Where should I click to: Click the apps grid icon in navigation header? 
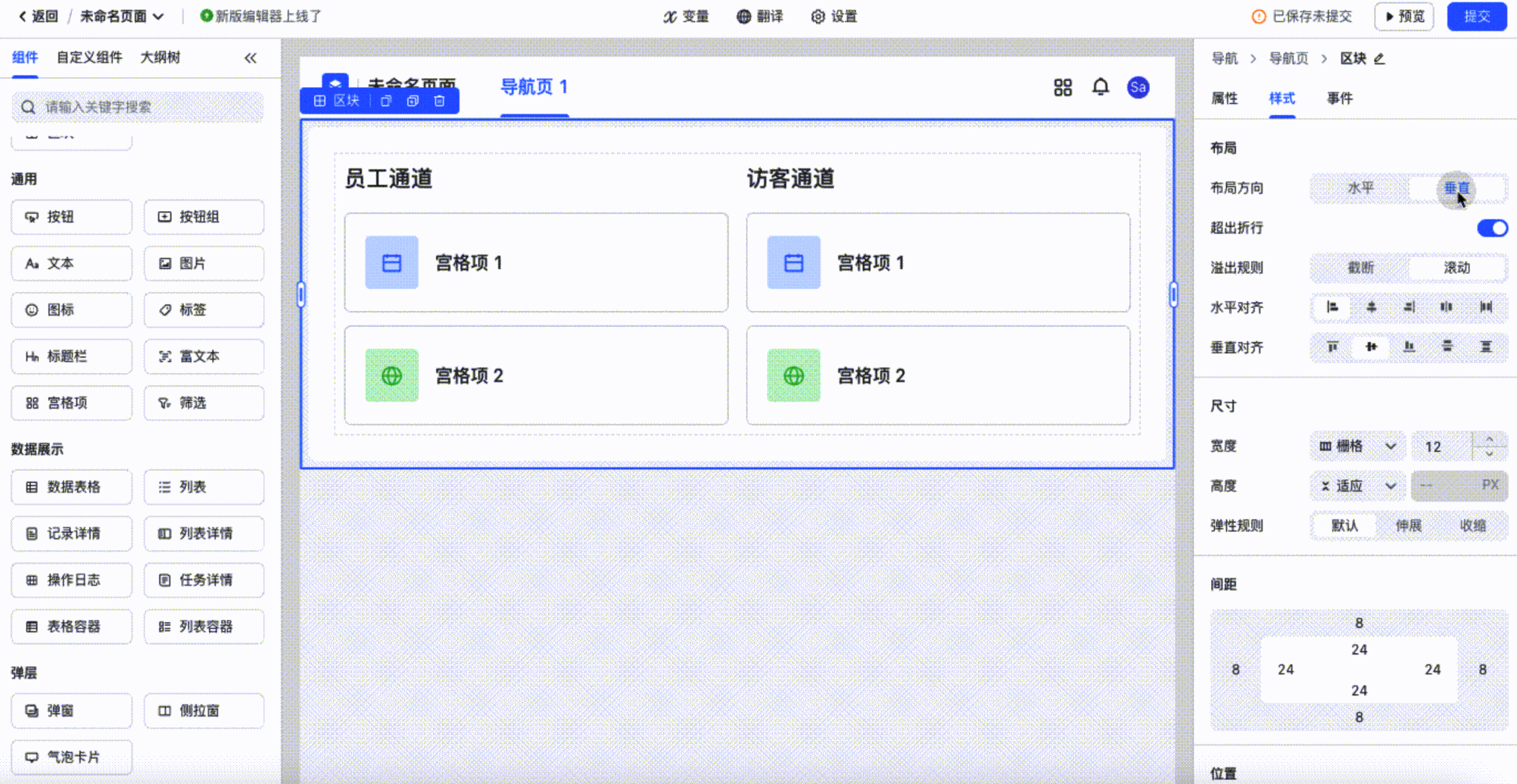[x=1063, y=88]
